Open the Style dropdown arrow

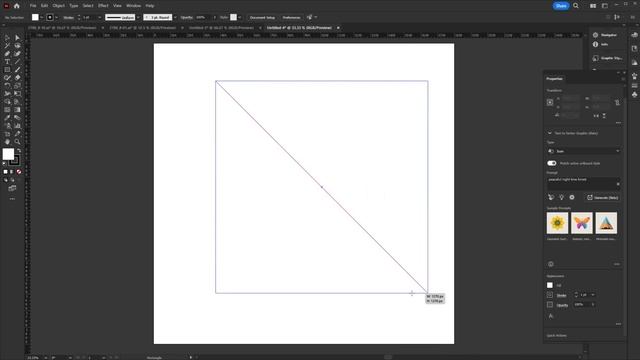(240, 18)
